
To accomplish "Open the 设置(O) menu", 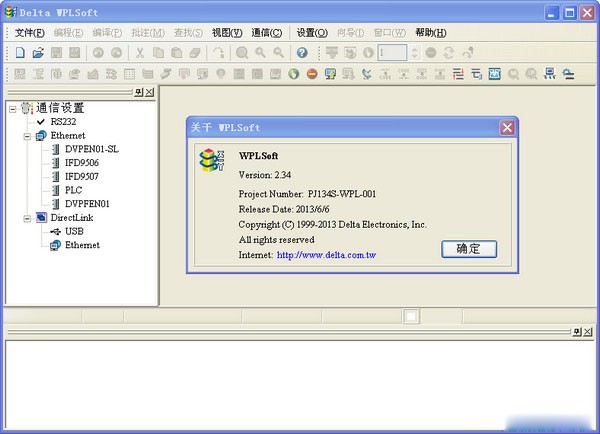I will click(312, 33).
